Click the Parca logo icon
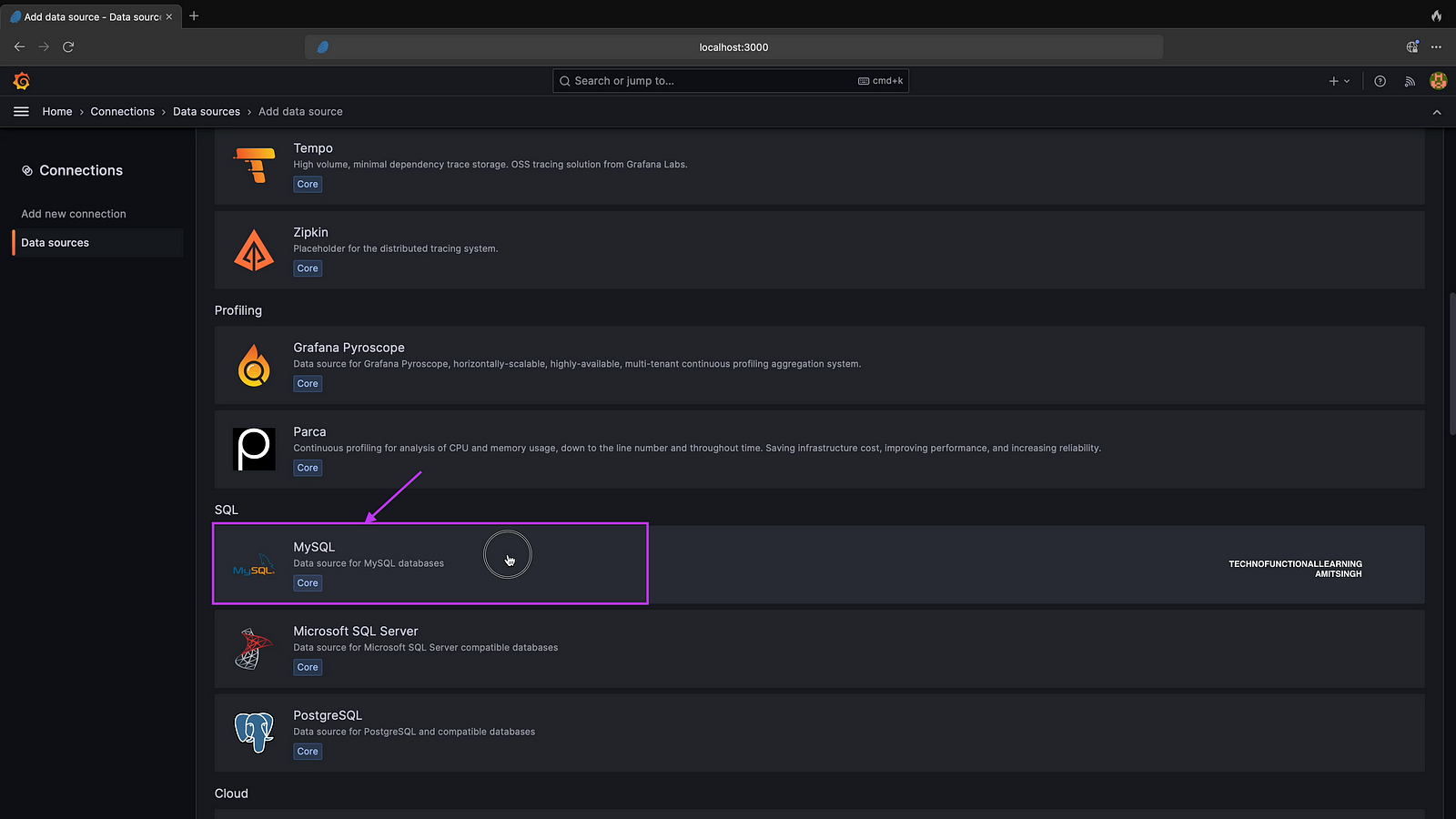Screen dimensions: 1456x819 254,450
